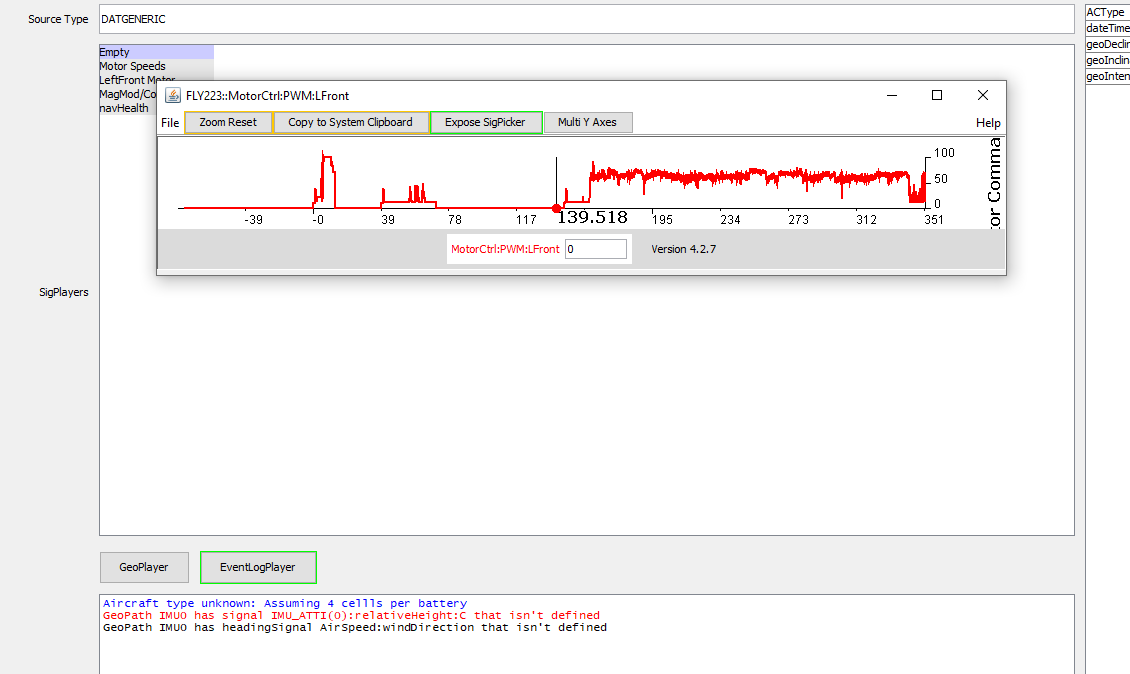Click the red relativeHeight warning log line
The height and width of the screenshot is (674, 1130).
click(351, 615)
